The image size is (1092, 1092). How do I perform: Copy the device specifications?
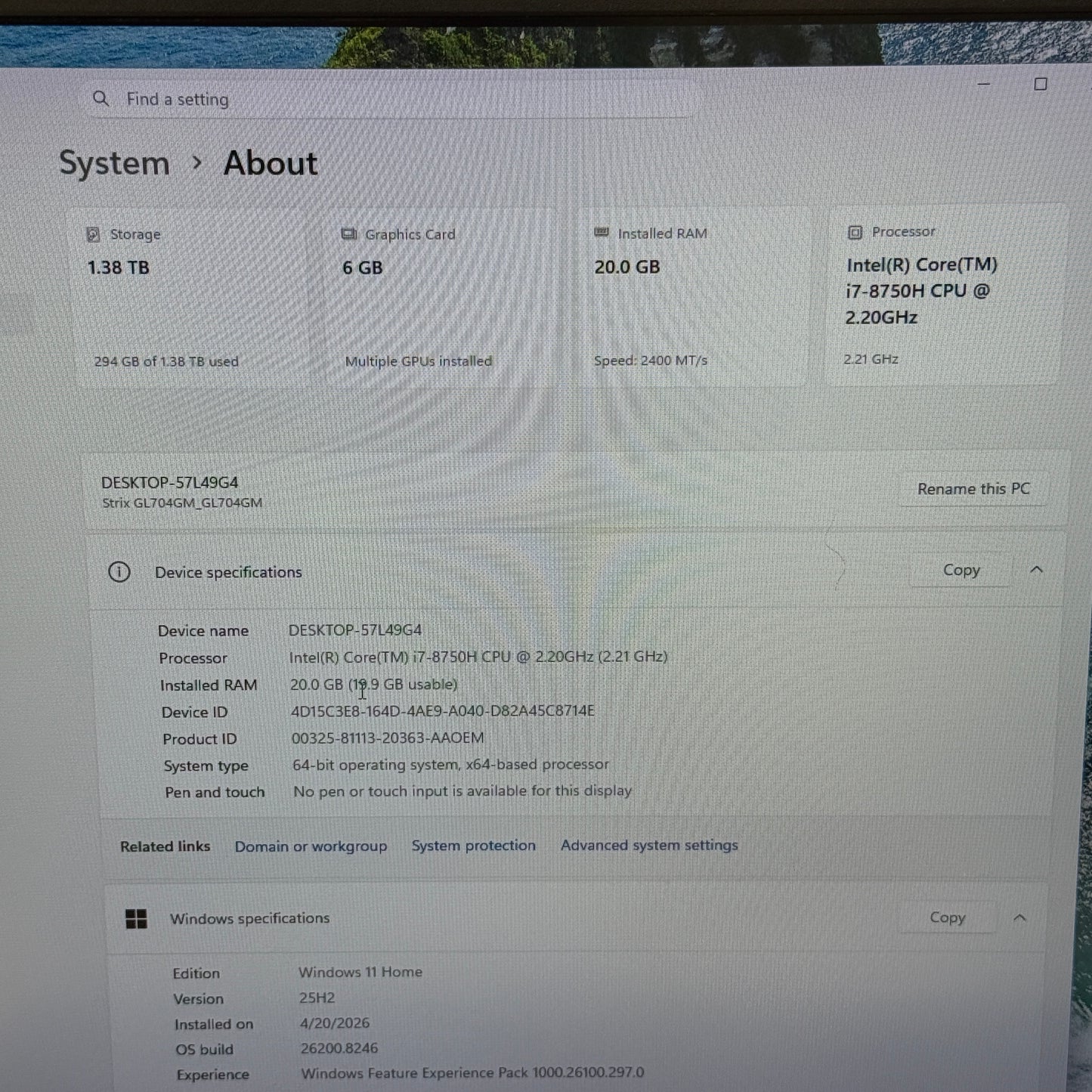[961, 571]
